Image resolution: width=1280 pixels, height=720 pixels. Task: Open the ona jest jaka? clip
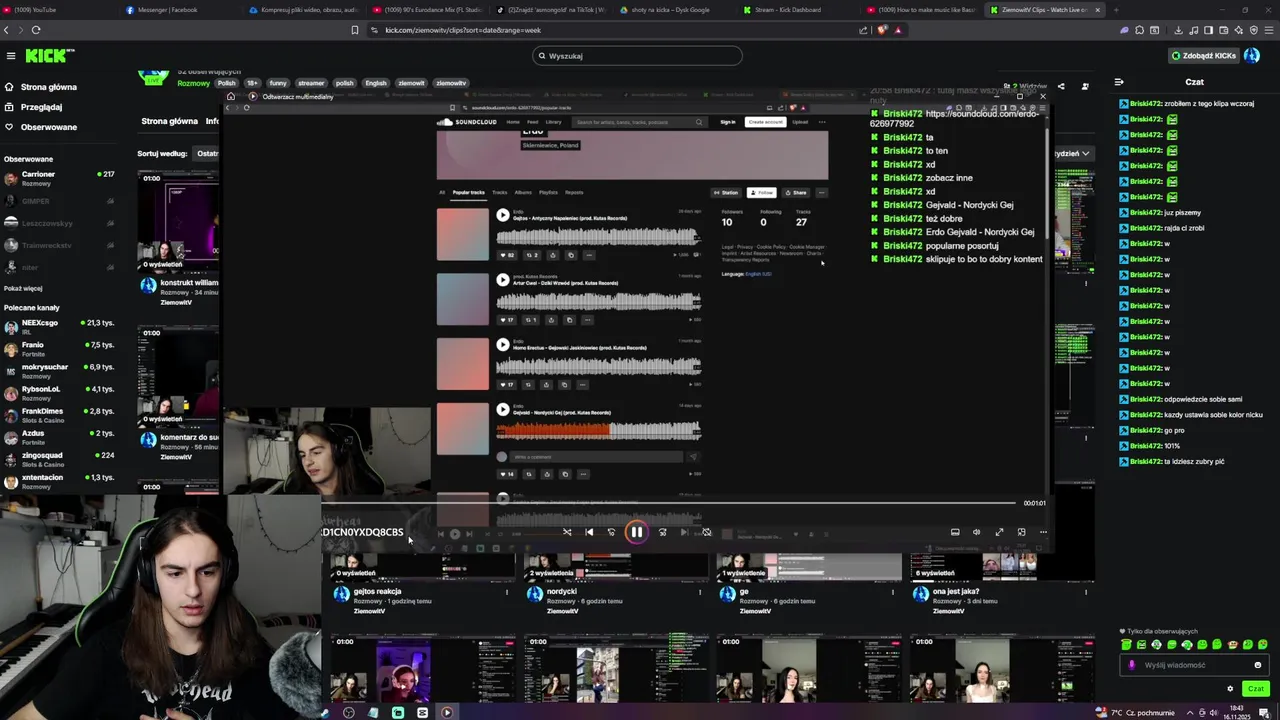[x=955, y=591]
